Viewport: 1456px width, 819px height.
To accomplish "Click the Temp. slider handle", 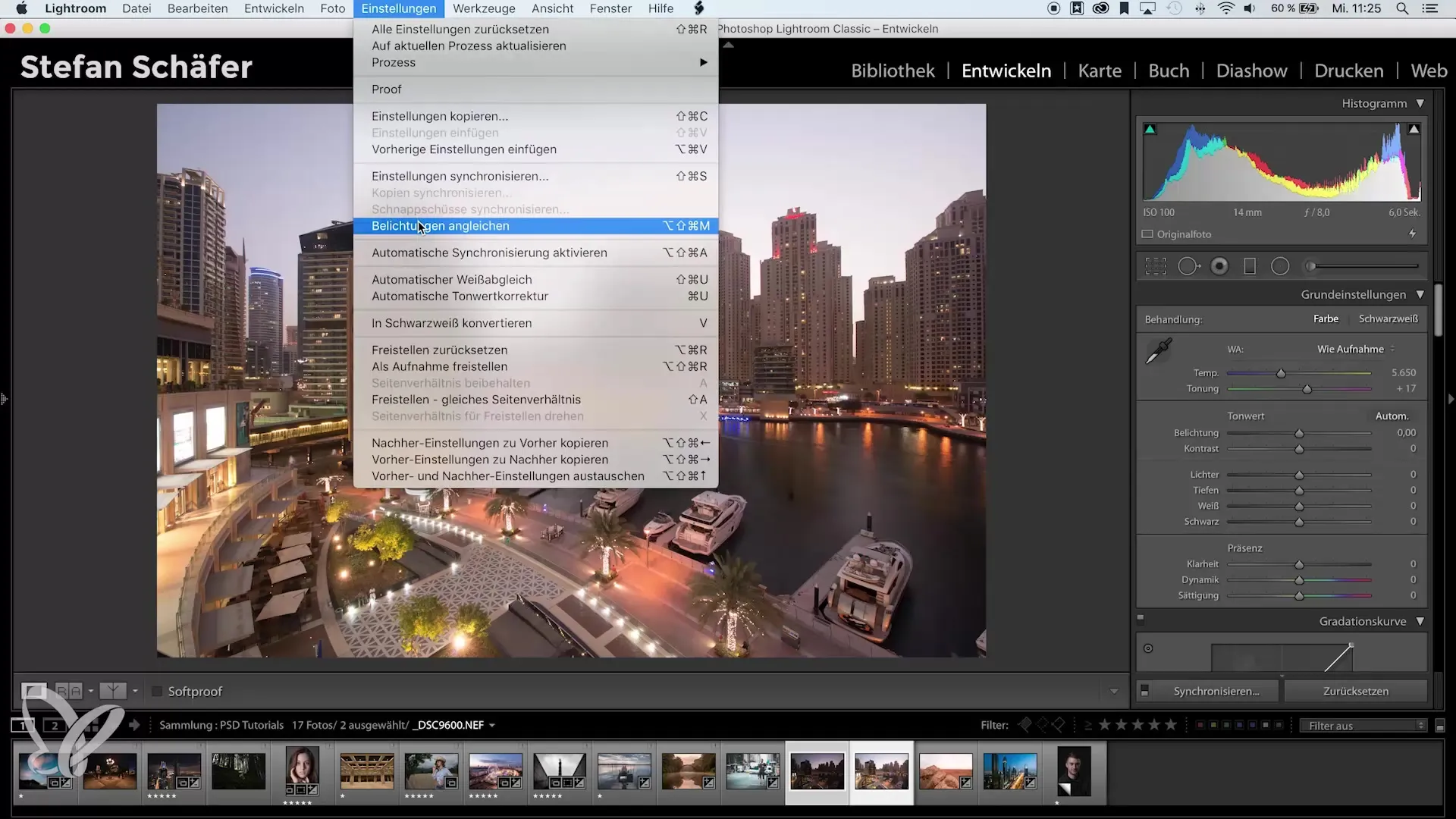I will point(1281,373).
